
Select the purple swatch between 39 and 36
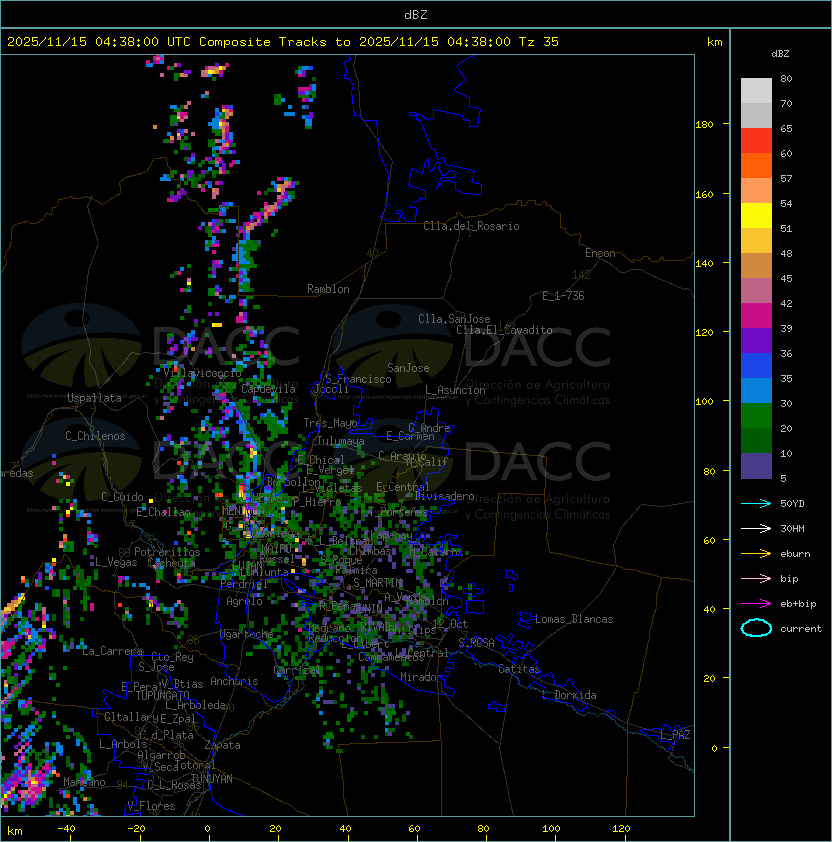point(756,340)
